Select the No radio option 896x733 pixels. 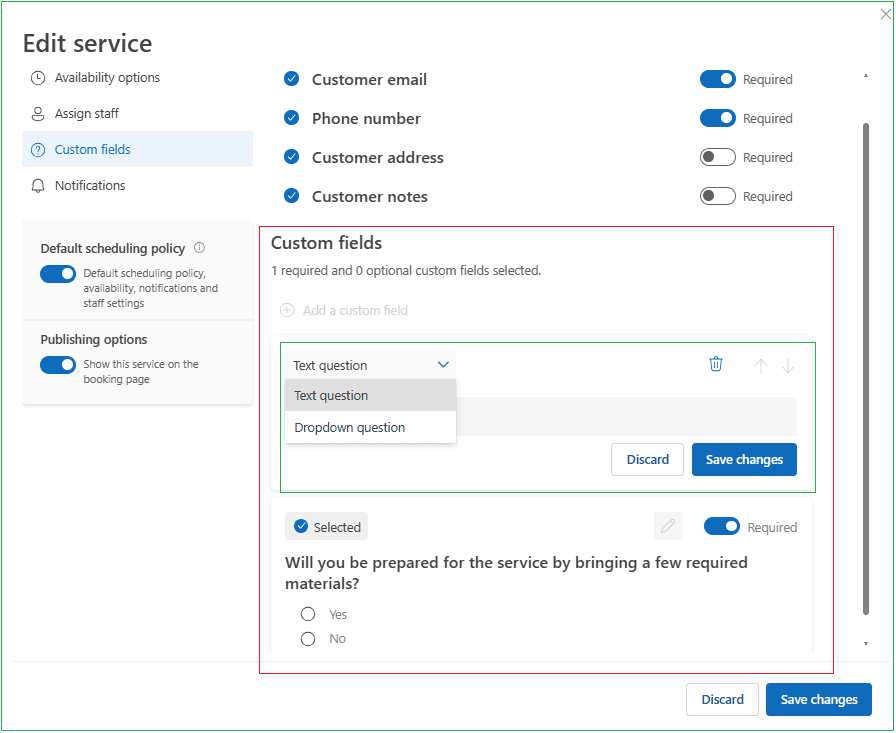click(x=308, y=639)
